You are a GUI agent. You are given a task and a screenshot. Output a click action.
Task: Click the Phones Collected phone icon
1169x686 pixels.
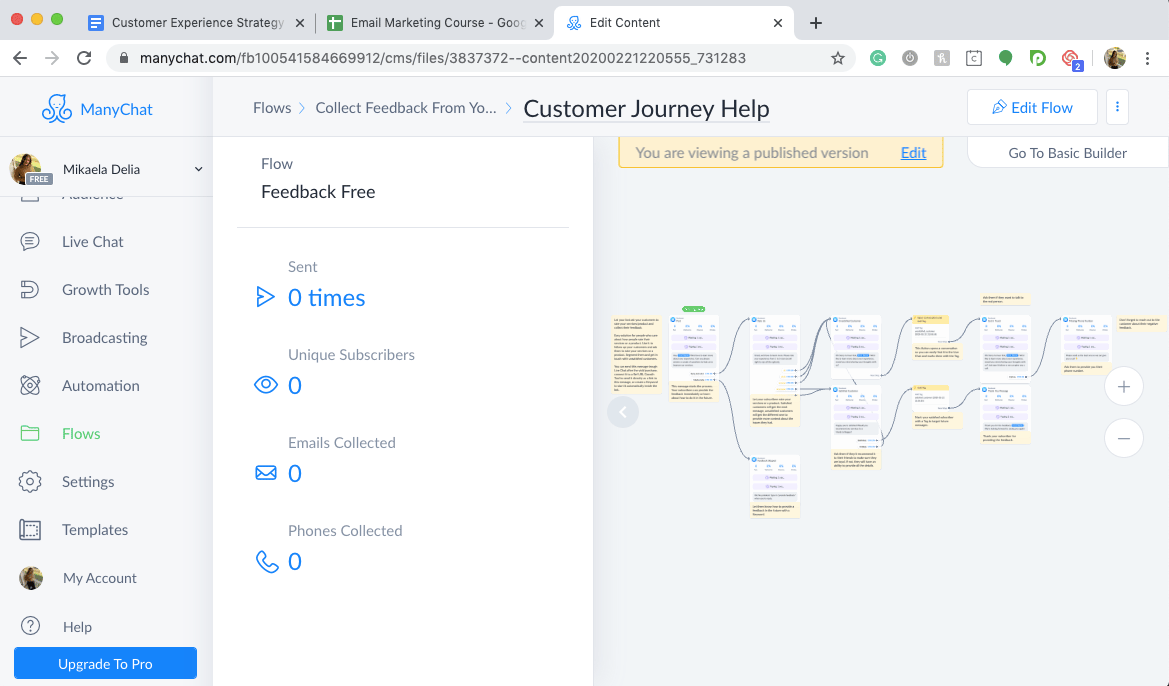[267, 561]
